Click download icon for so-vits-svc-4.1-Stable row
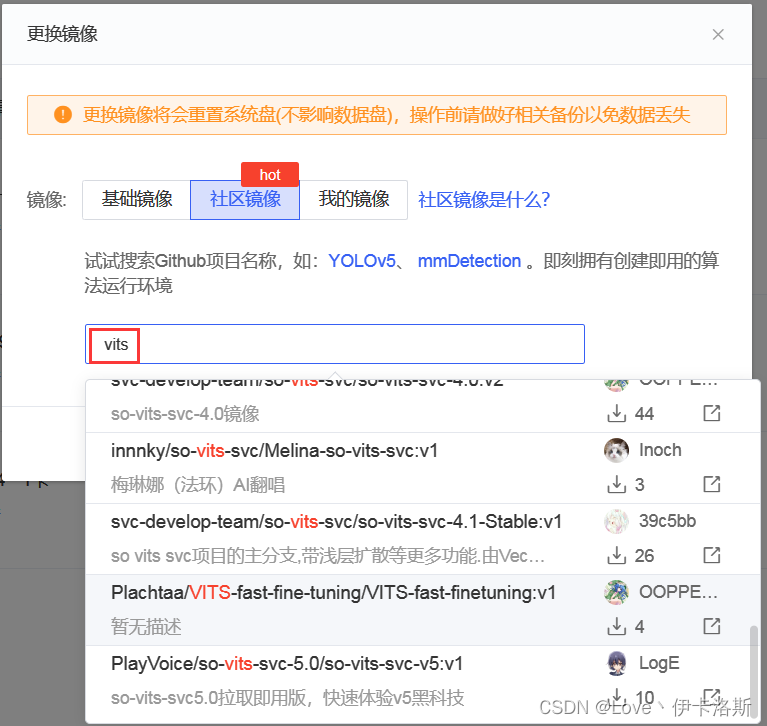 pyautogui.click(x=616, y=555)
